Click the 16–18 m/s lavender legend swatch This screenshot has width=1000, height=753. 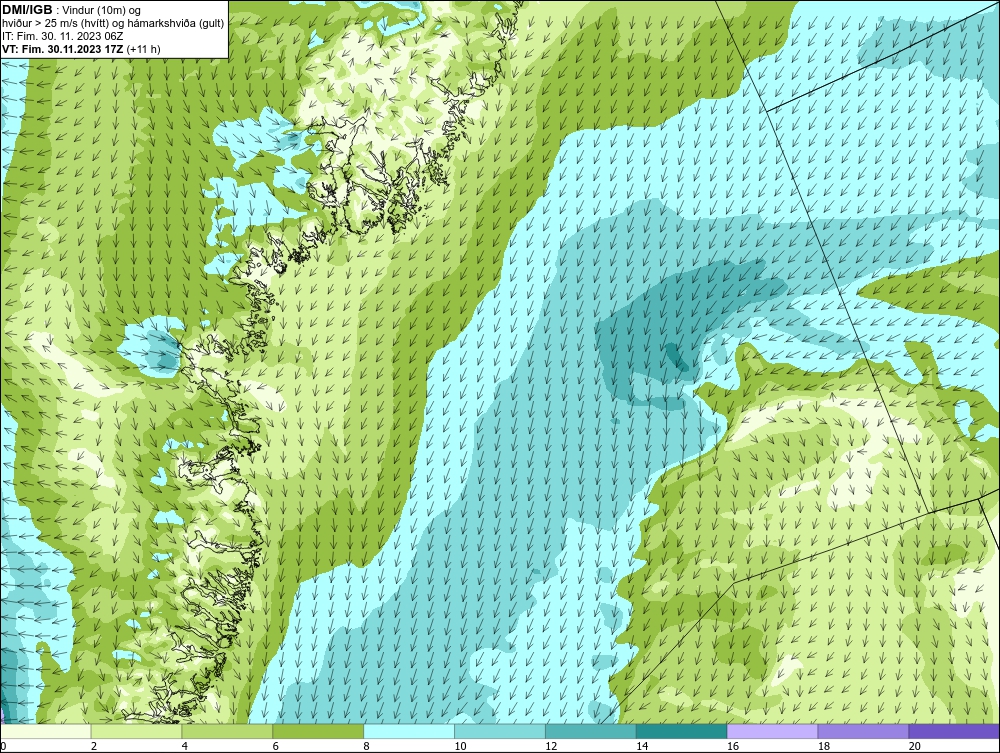[x=772, y=731]
